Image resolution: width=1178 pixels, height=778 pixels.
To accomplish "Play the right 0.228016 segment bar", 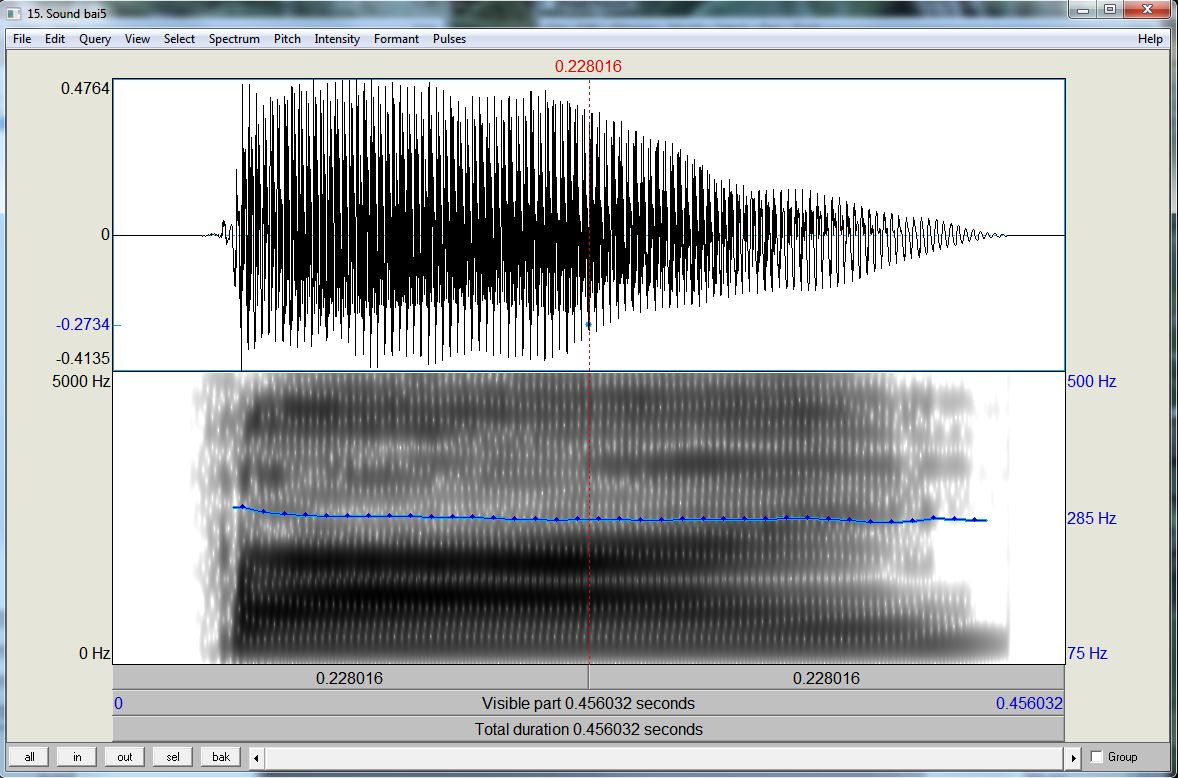I will [826, 678].
